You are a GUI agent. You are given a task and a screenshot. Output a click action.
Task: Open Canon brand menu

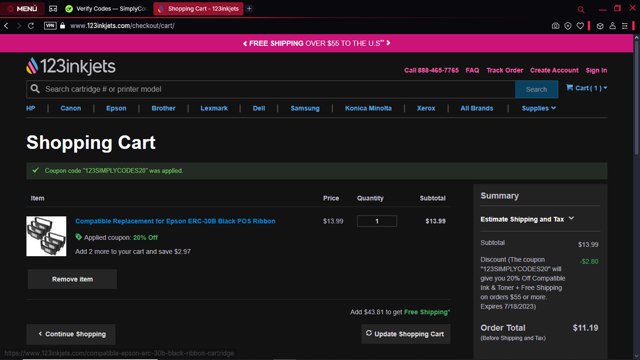pyautogui.click(x=71, y=108)
